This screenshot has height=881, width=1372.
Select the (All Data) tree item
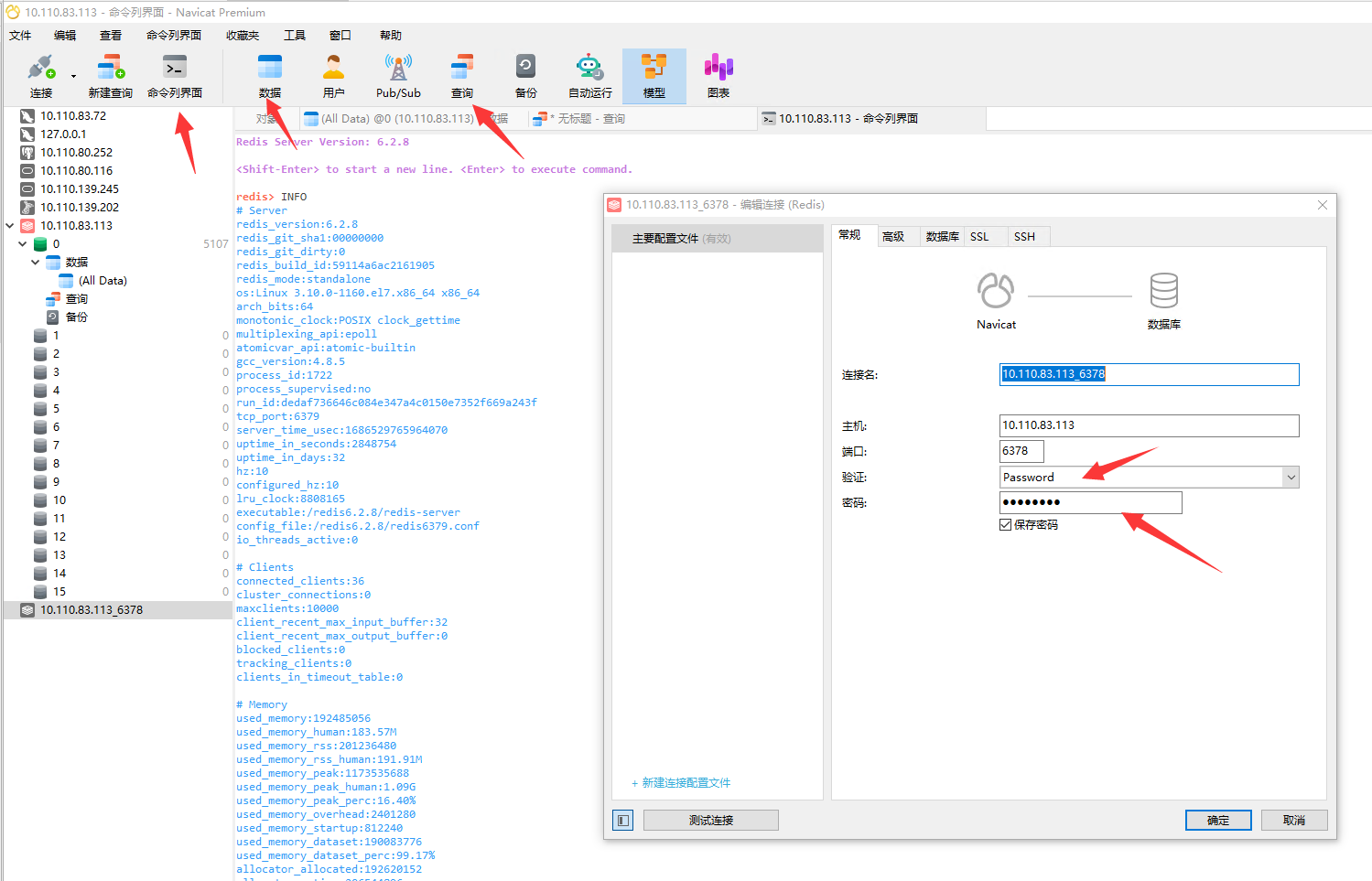(103, 280)
